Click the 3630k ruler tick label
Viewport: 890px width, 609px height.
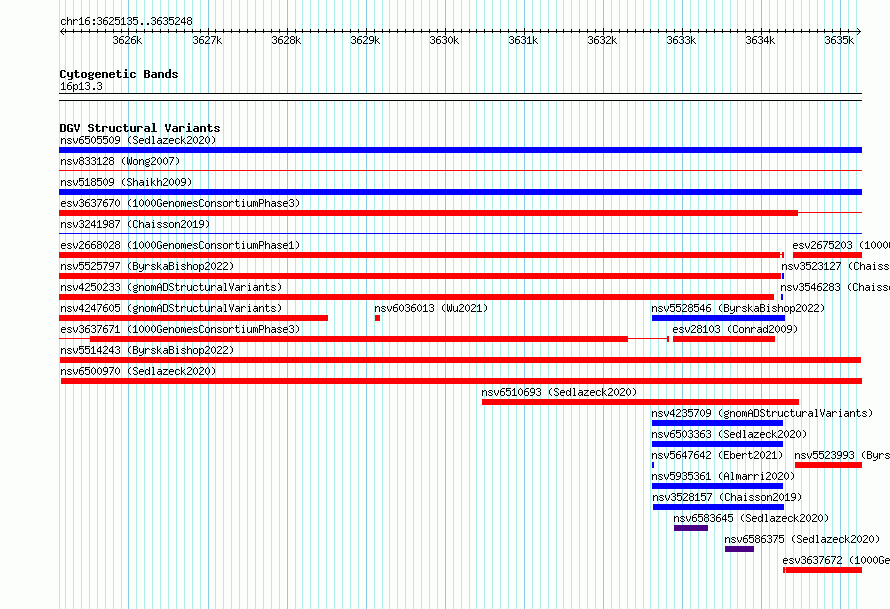[444, 40]
